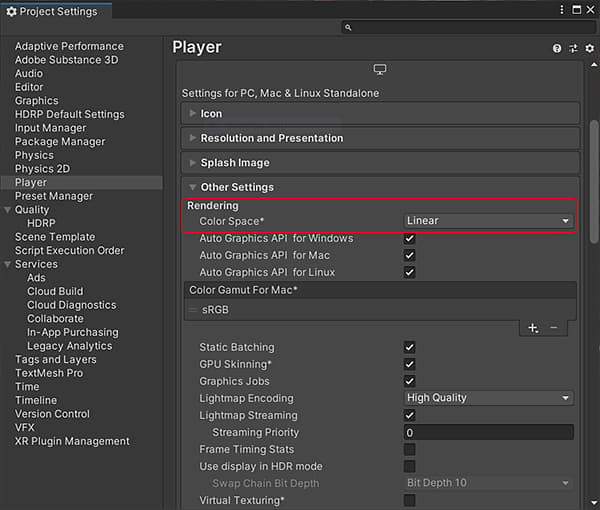Open XR Plugin Management settings
Screen dimensions: 600x510
click(x=72, y=441)
